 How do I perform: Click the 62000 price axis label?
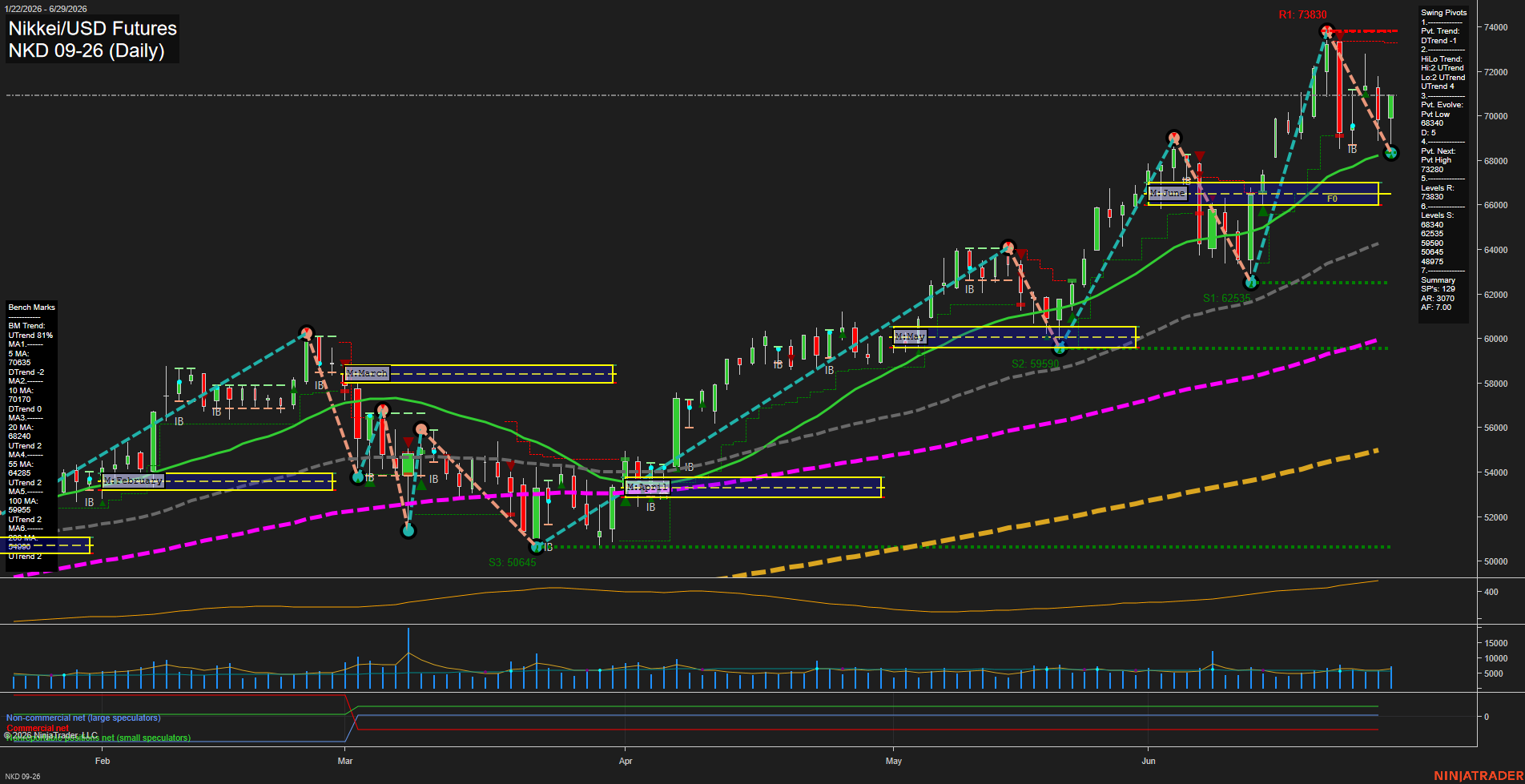1496,295
